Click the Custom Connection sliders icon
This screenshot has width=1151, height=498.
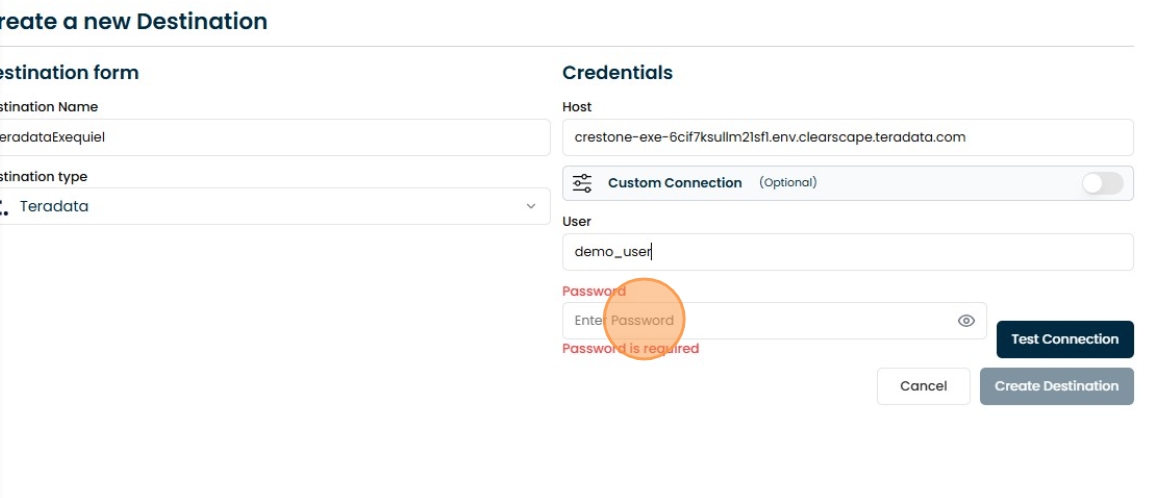coord(582,183)
